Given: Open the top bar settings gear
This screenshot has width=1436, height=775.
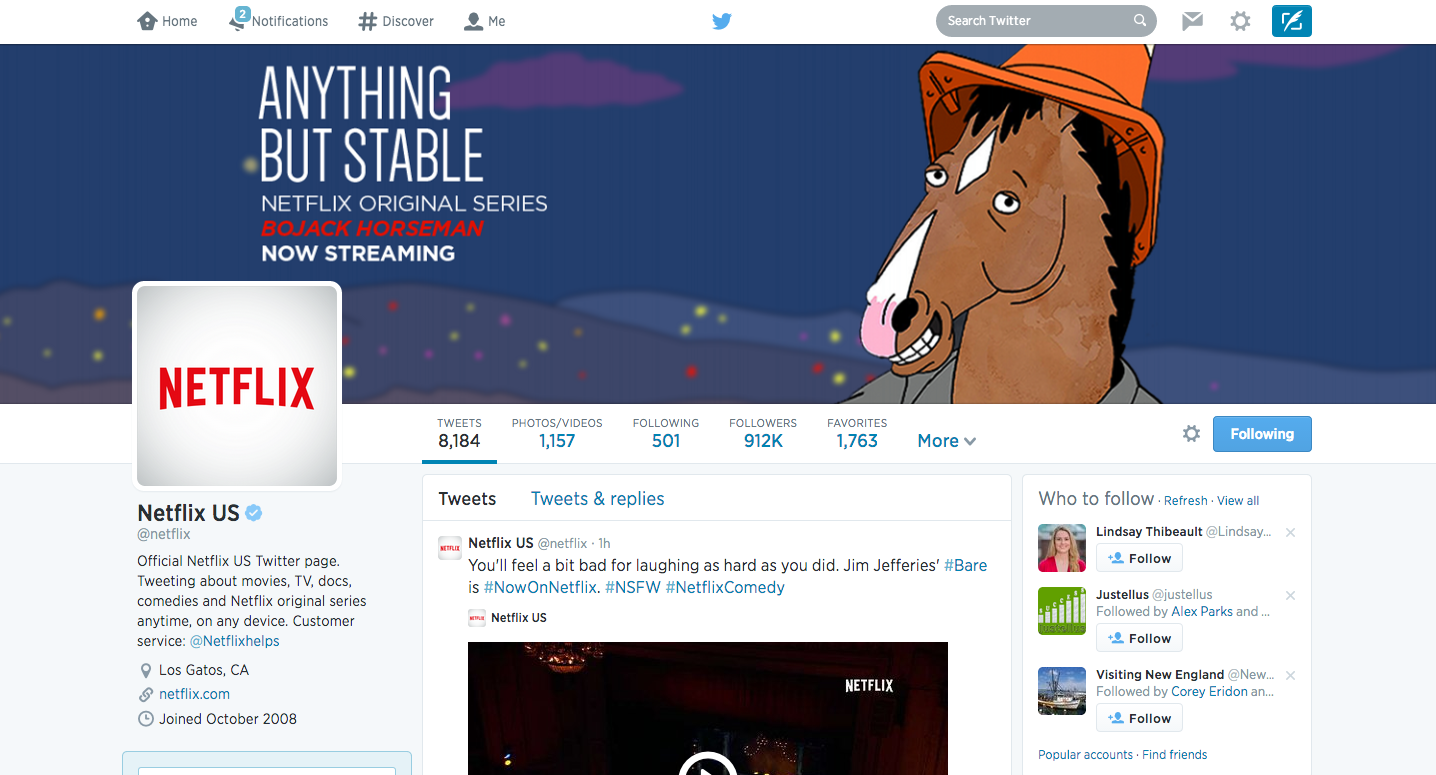Looking at the screenshot, I should coord(1240,21).
